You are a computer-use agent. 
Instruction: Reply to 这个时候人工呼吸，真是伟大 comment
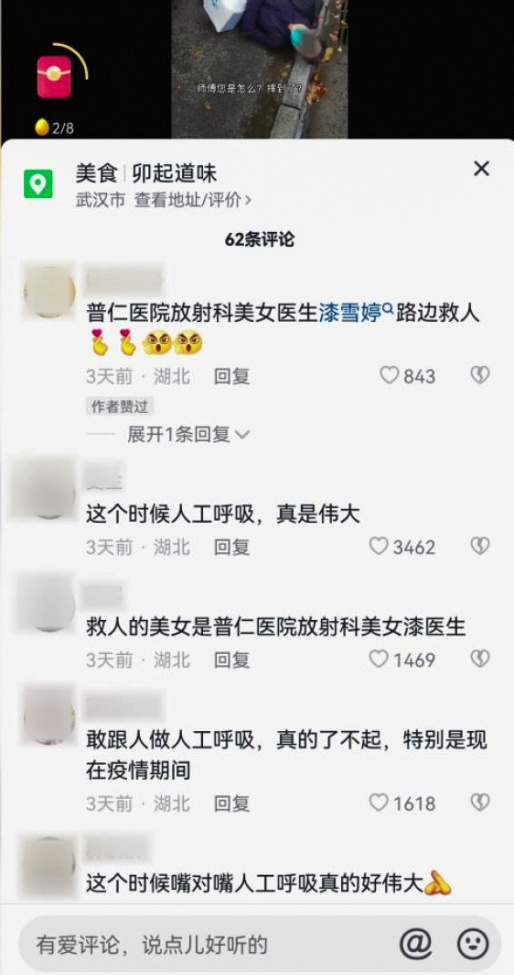[232, 547]
